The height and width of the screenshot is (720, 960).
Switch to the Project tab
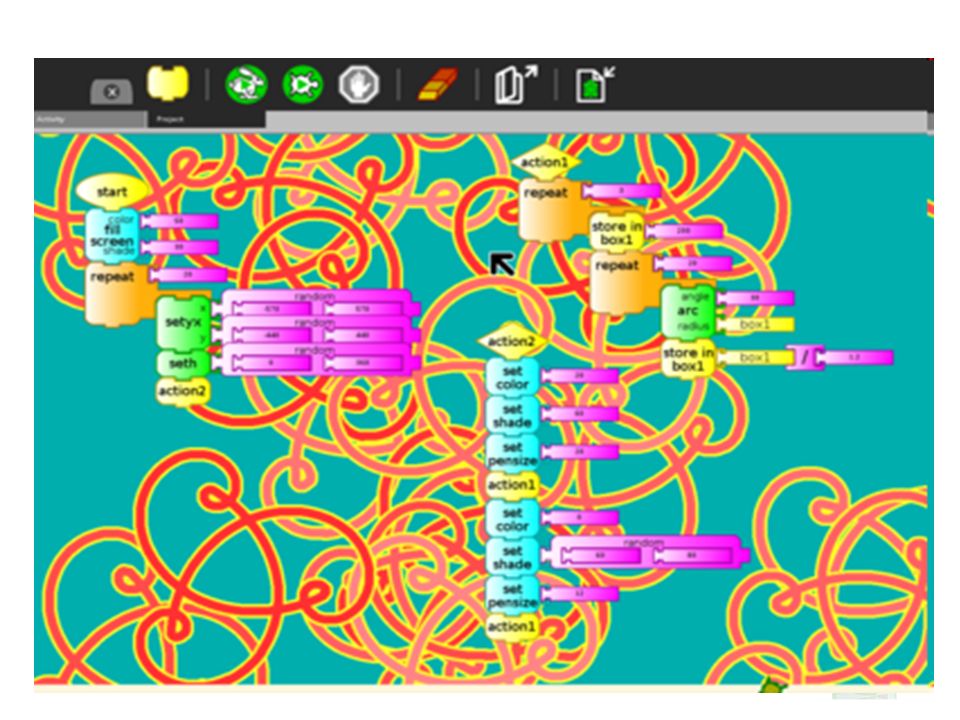206,119
